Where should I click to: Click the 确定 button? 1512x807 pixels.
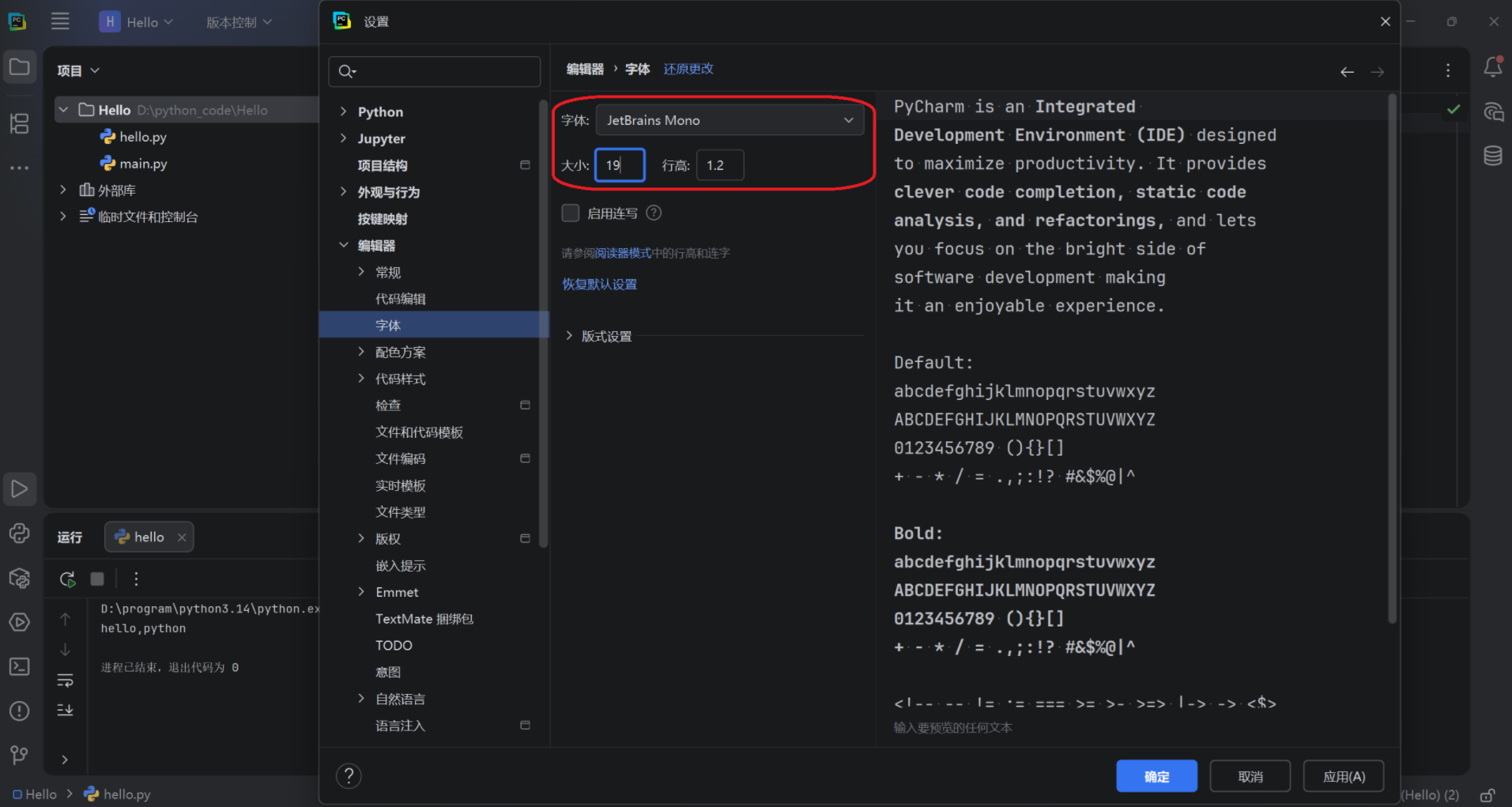[x=1156, y=776]
